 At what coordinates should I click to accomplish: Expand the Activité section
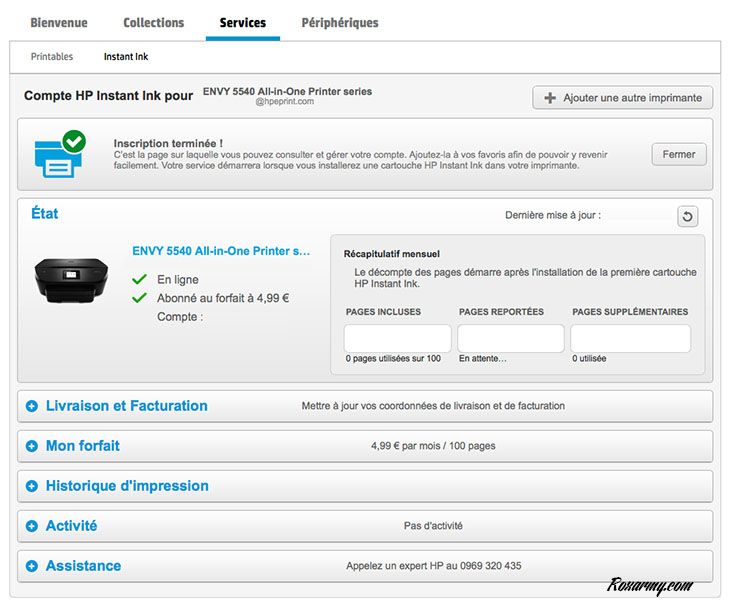pos(32,526)
